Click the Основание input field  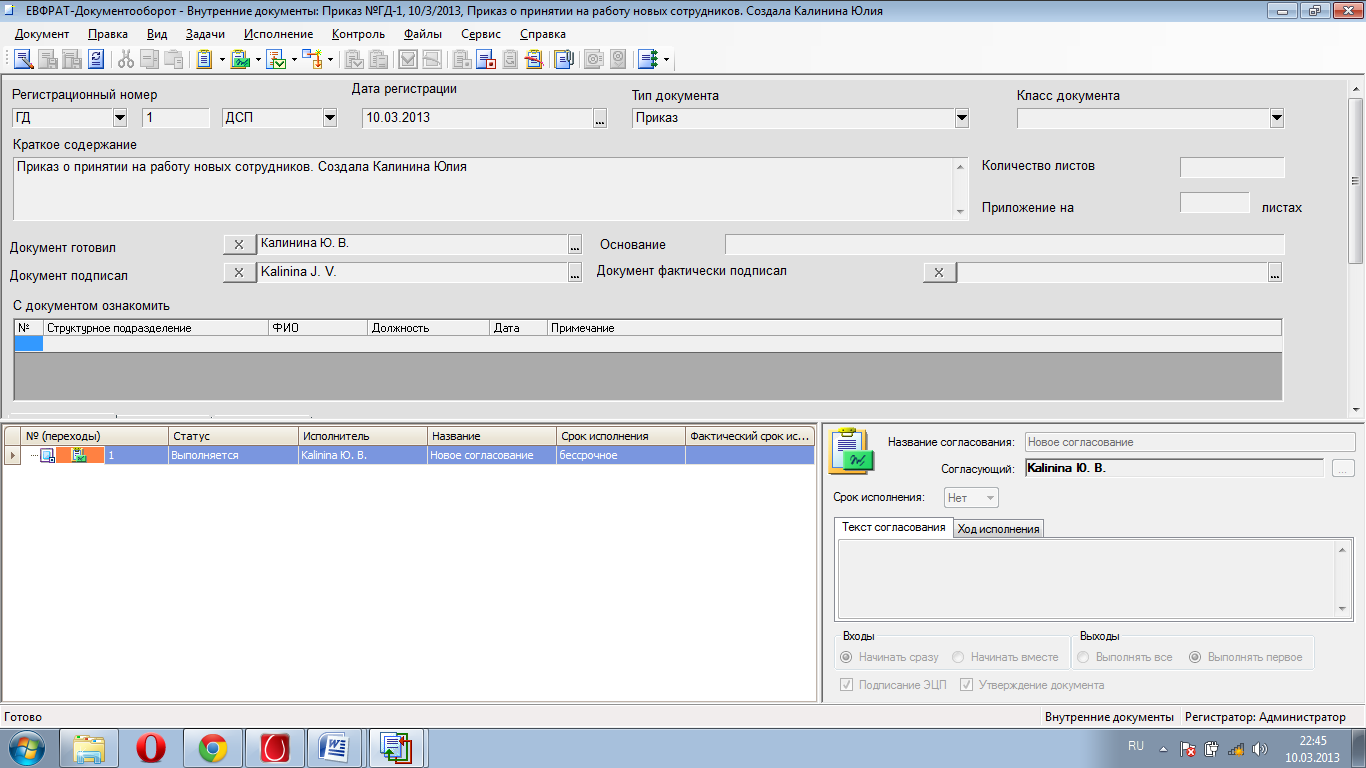[1004, 244]
